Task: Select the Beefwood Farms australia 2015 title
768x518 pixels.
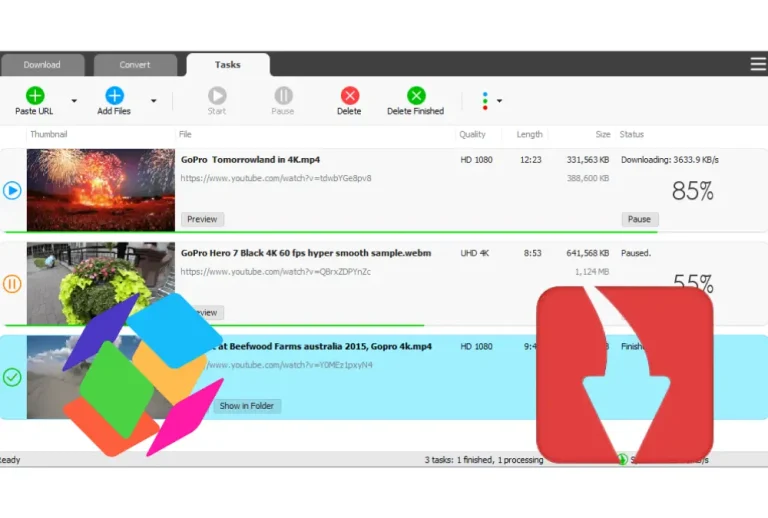Action: 324,346
